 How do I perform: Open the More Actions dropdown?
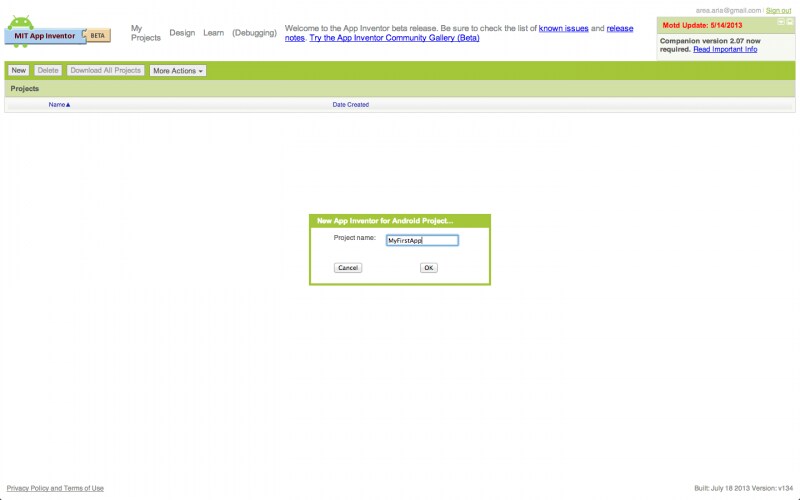point(178,71)
